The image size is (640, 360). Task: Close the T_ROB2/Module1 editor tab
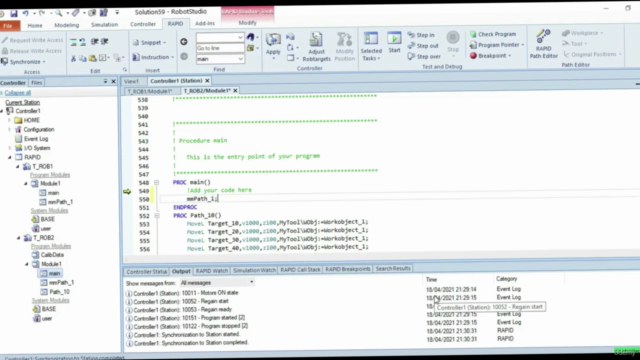click(236, 91)
